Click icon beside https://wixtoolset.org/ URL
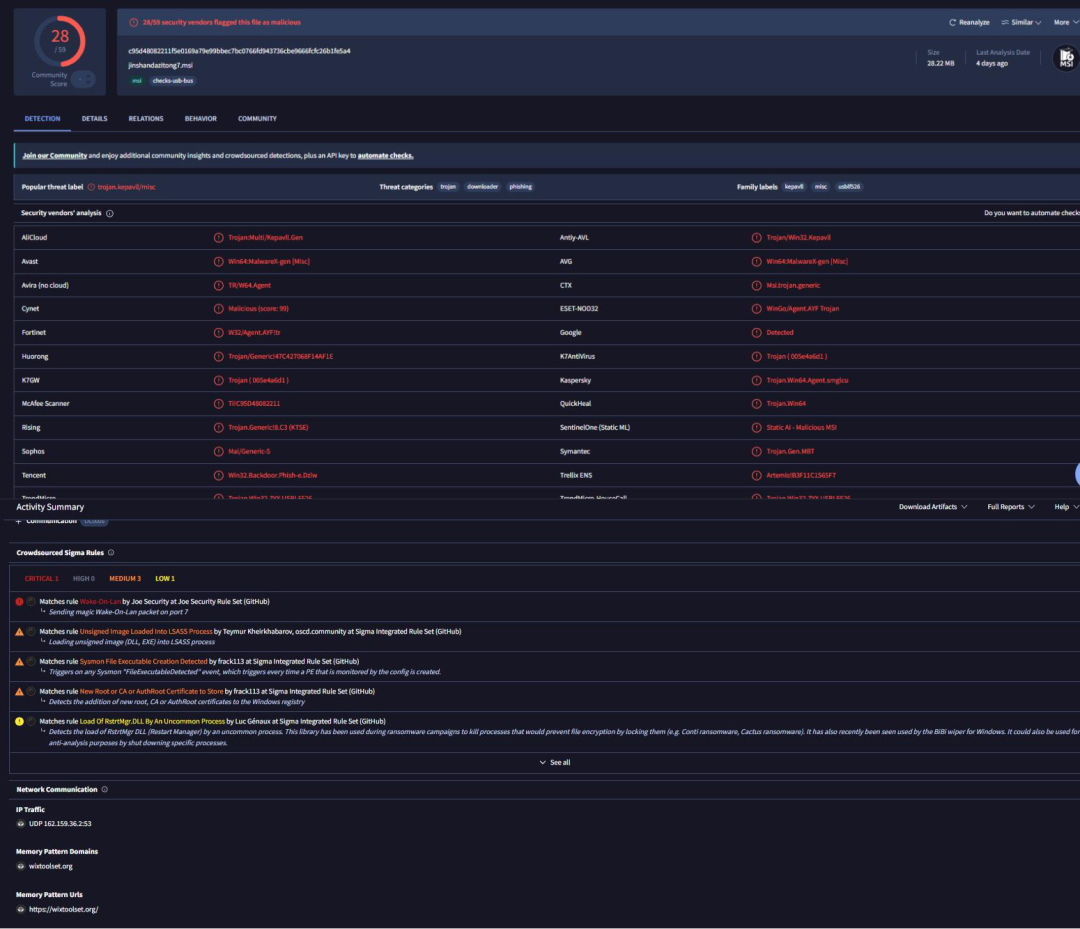The height and width of the screenshot is (929, 1080). (21, 910)
